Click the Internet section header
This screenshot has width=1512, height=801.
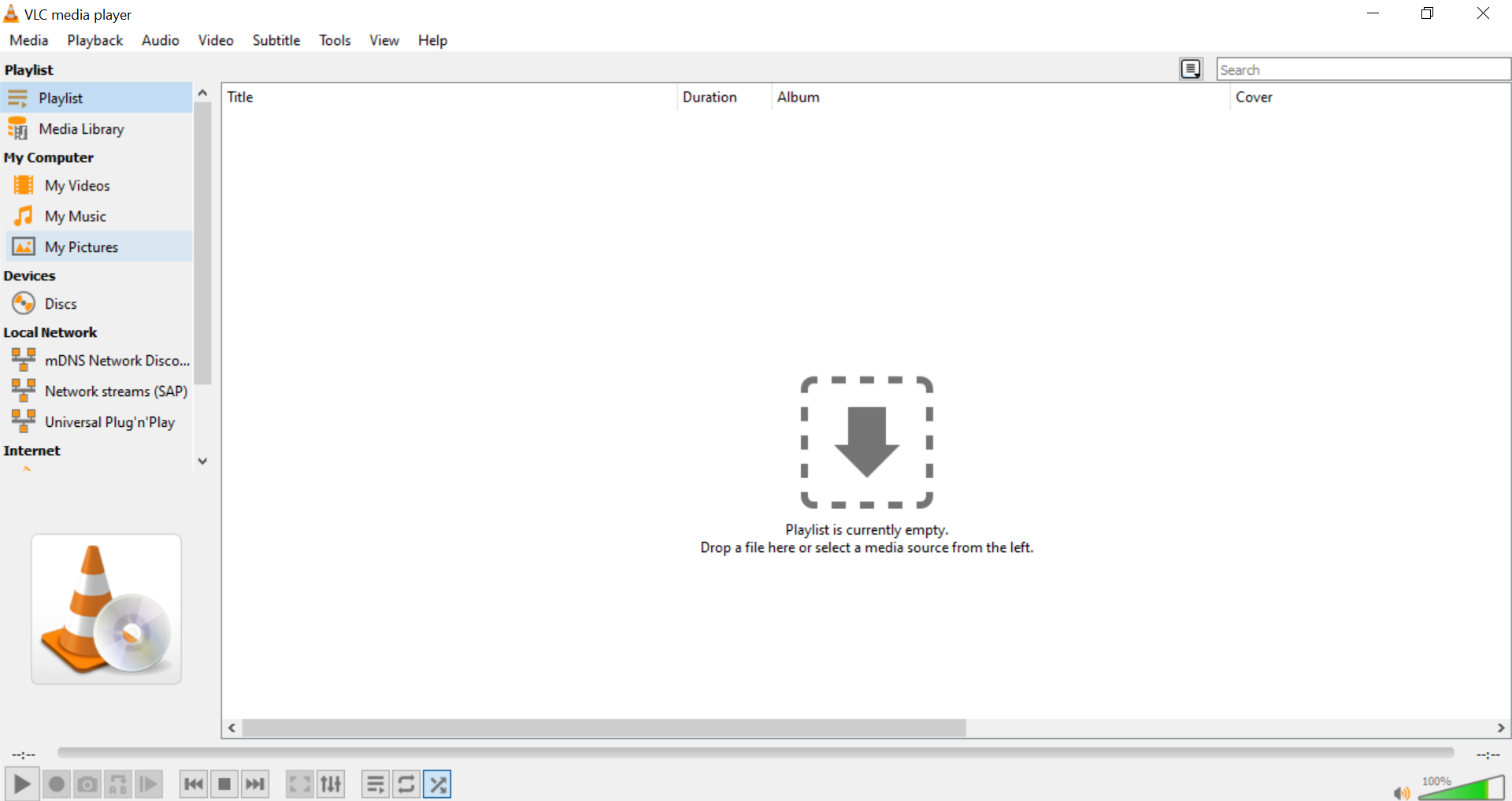click(x=31, y=451)
